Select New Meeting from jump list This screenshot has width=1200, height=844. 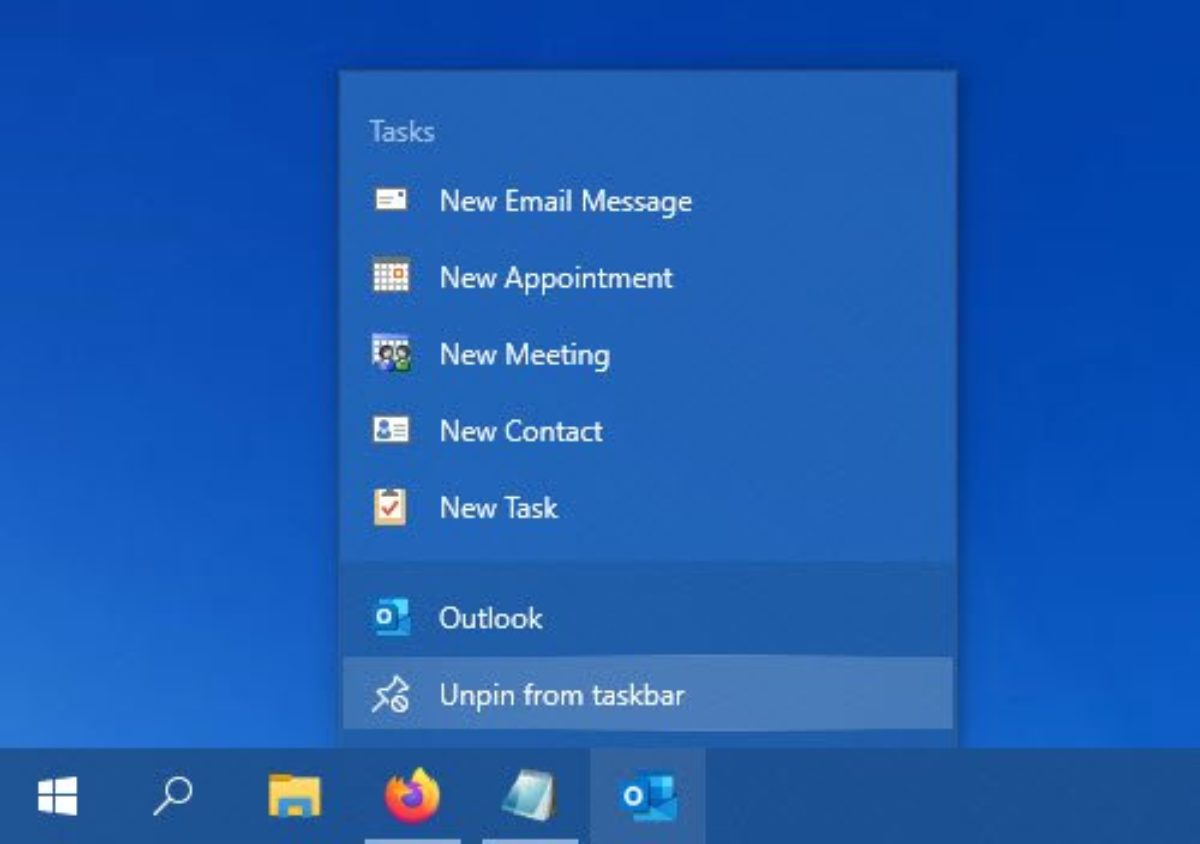coord(648,354)
